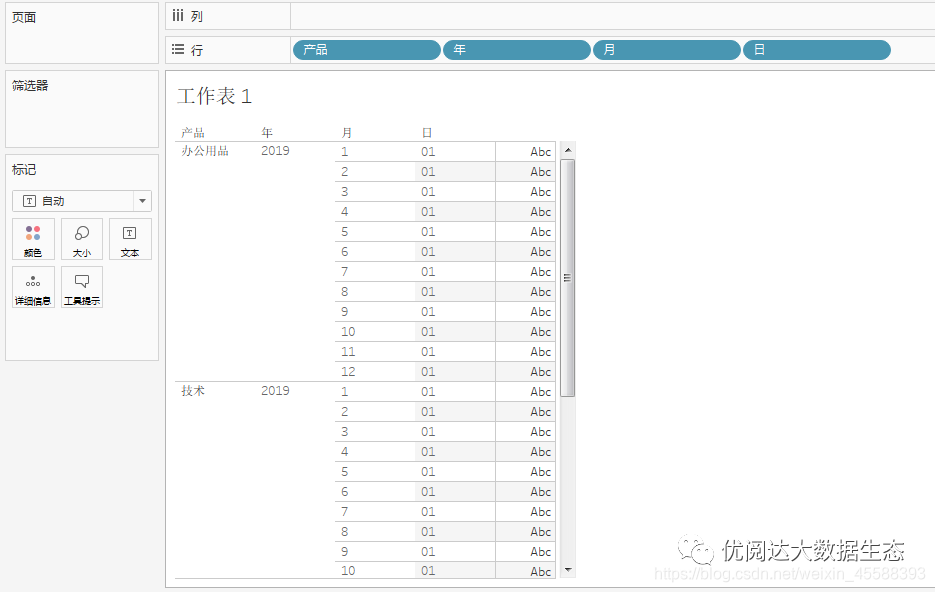
Task: Click the 产品 column header
Action: [193, 132]
